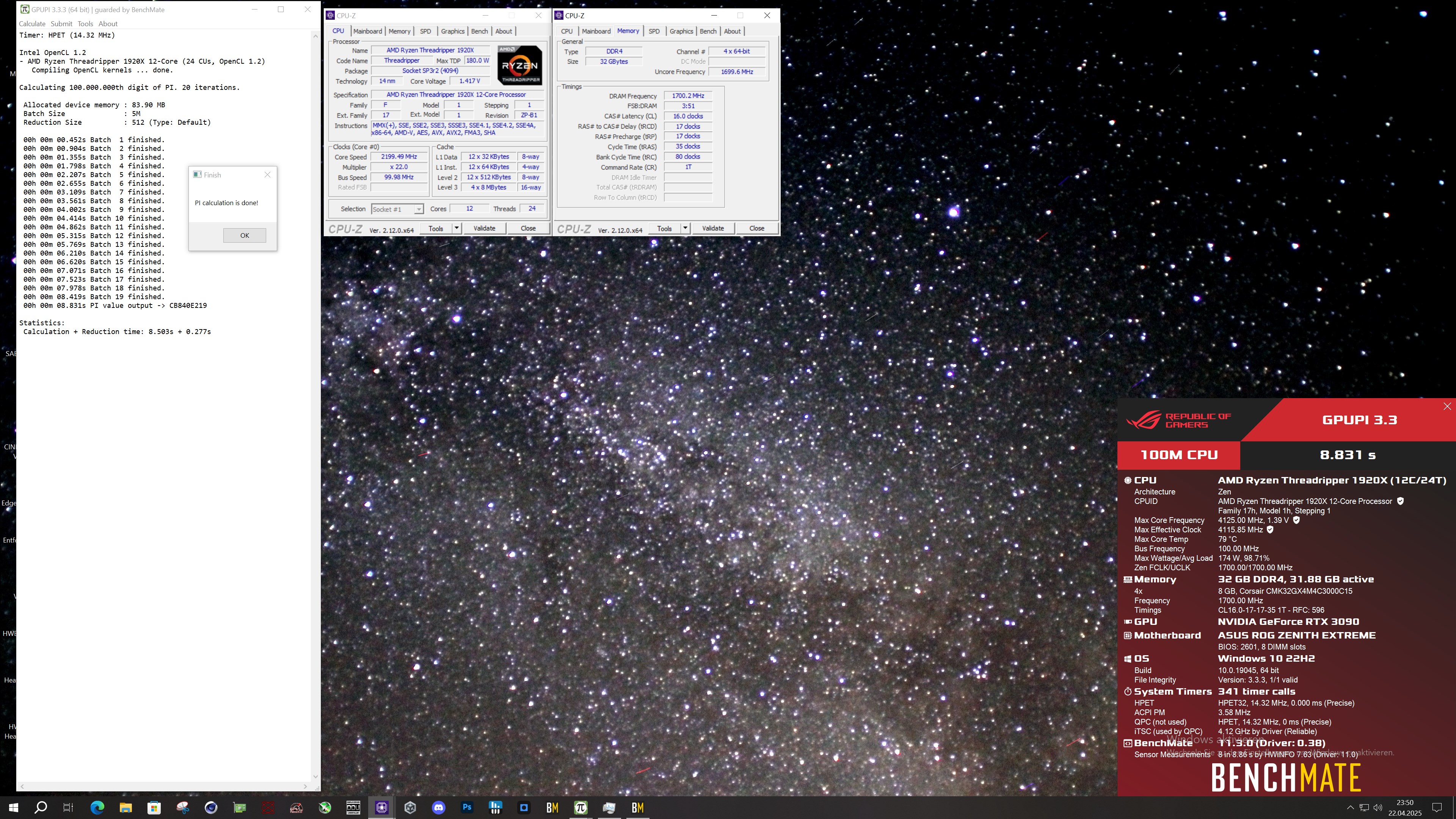Open Photoshop from the taskbar
Screen dimensions: 1456x819
coord(467,808)
